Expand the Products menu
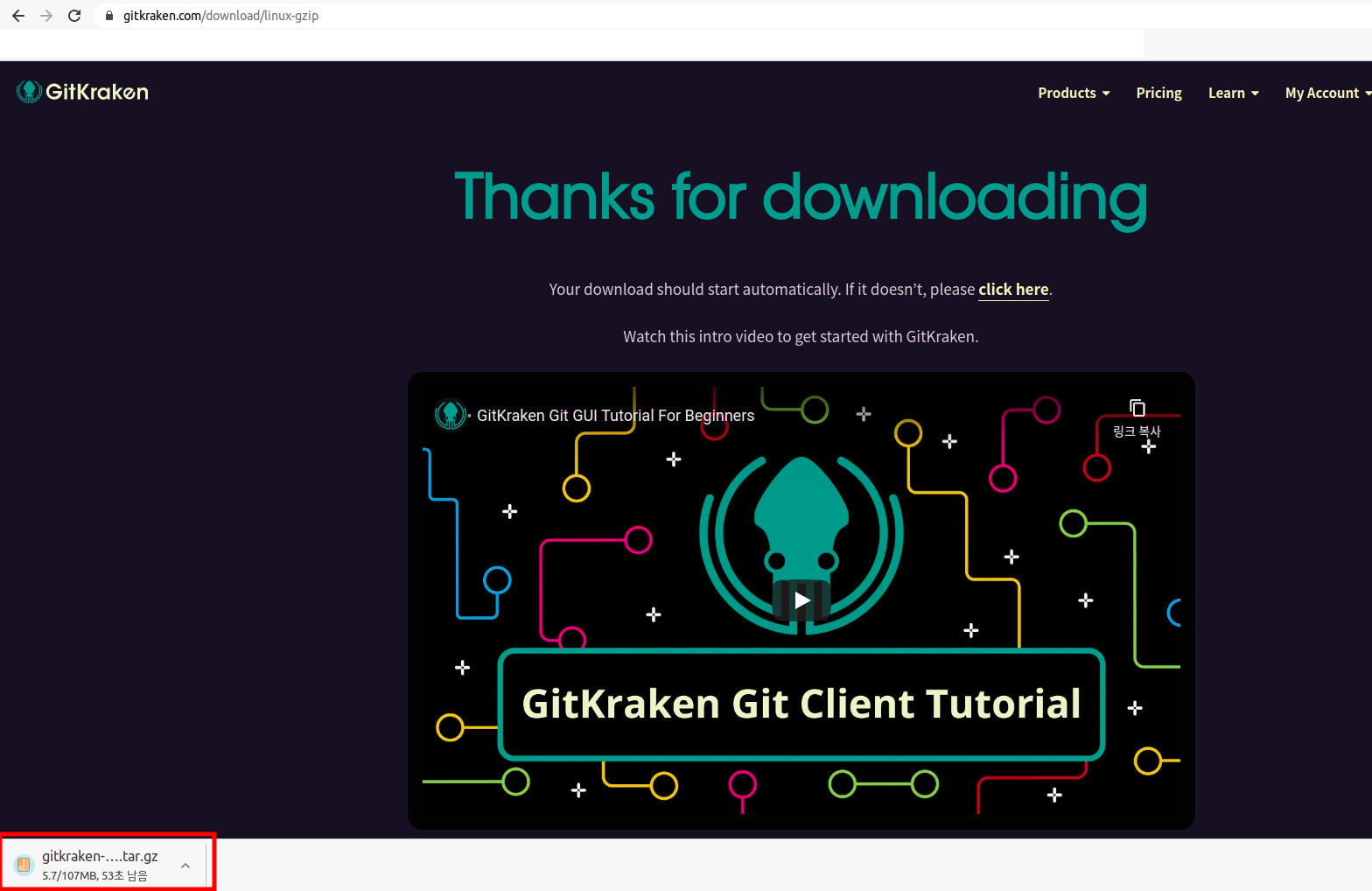This screenshot has height=891, width=1372. coord(1074,93)
